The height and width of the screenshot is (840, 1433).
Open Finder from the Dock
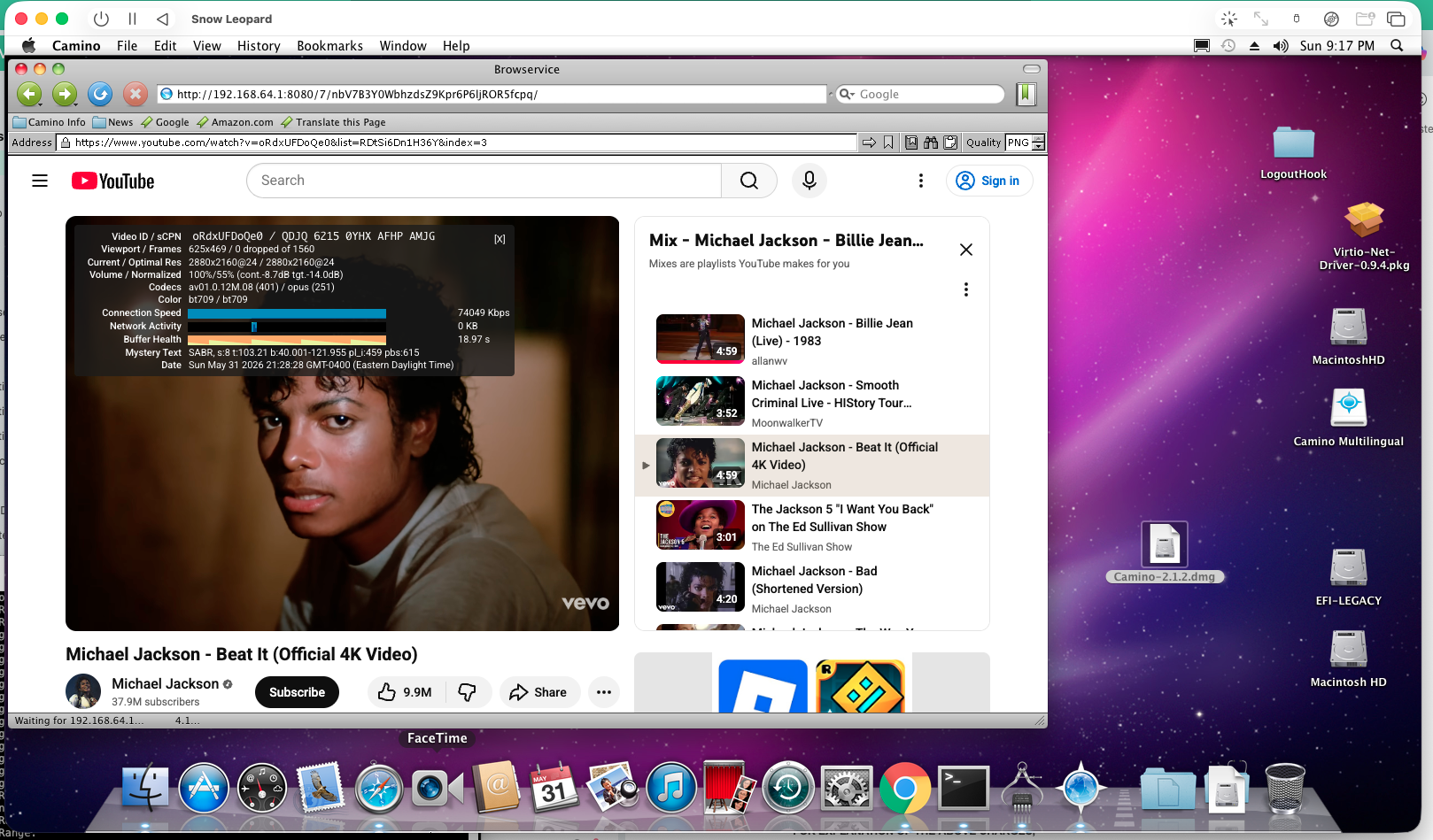click(x=144, y=787)
